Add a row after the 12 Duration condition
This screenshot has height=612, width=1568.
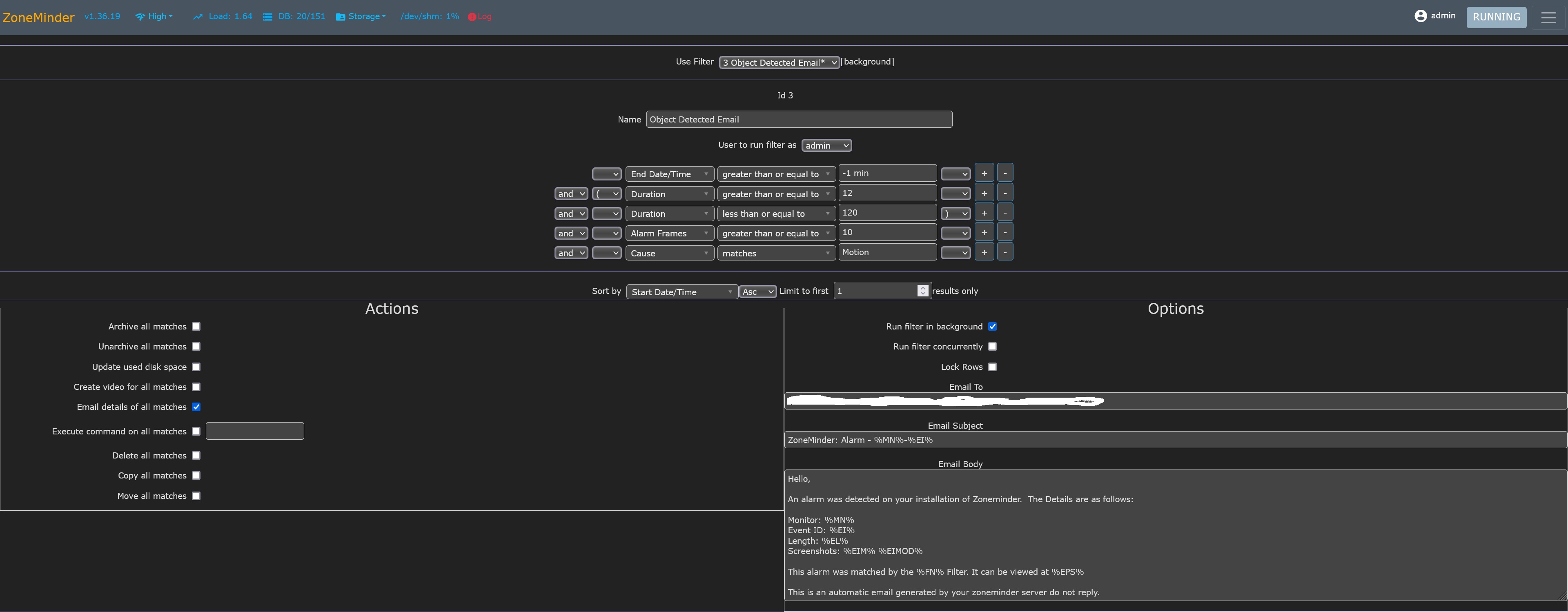coord(984,194)
